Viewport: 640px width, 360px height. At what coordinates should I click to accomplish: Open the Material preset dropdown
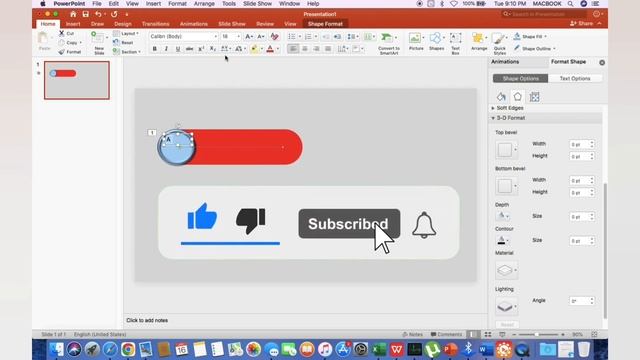coord(507,270)
